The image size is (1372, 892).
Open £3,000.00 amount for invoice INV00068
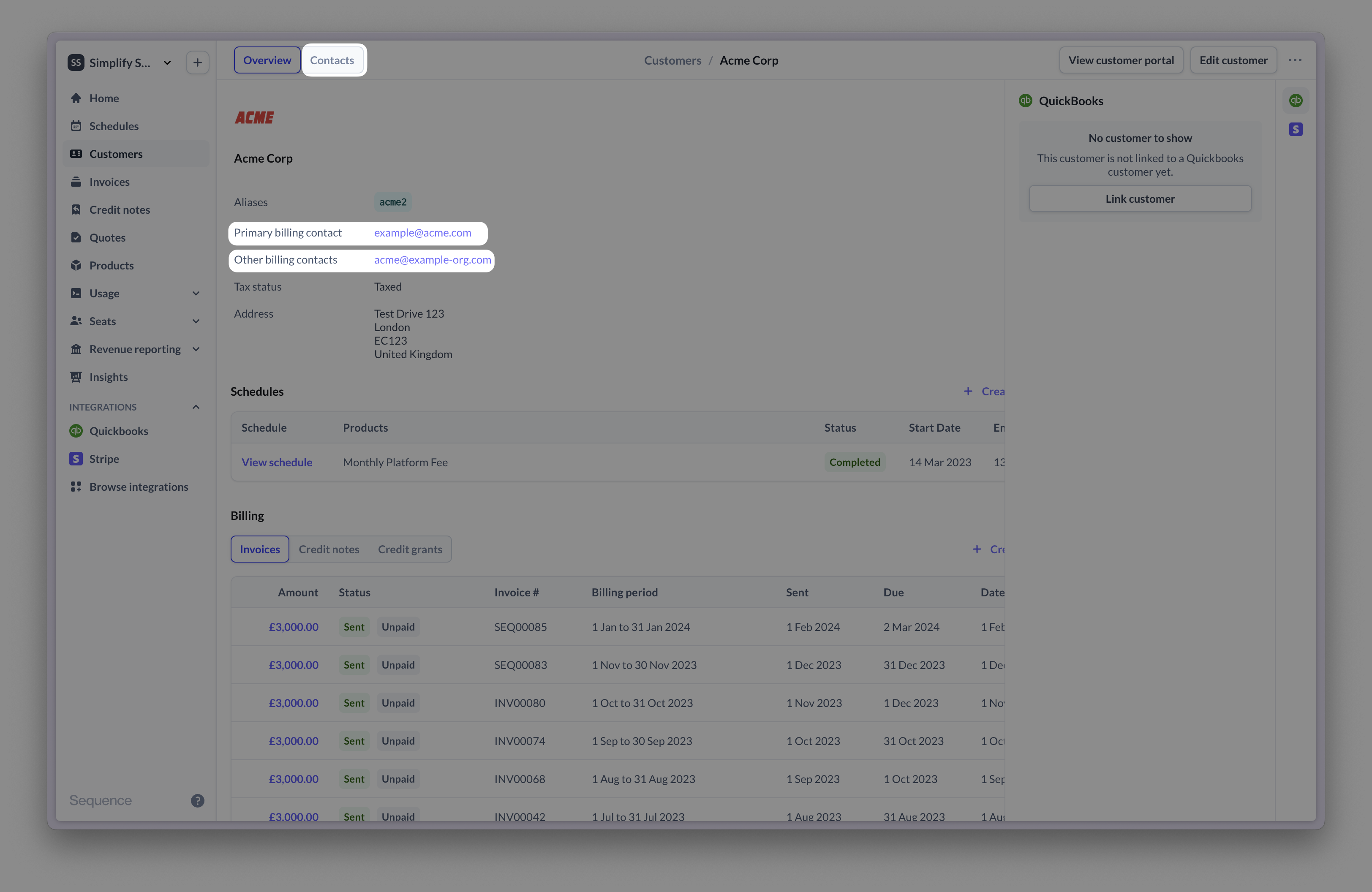[x=294, y=779]
